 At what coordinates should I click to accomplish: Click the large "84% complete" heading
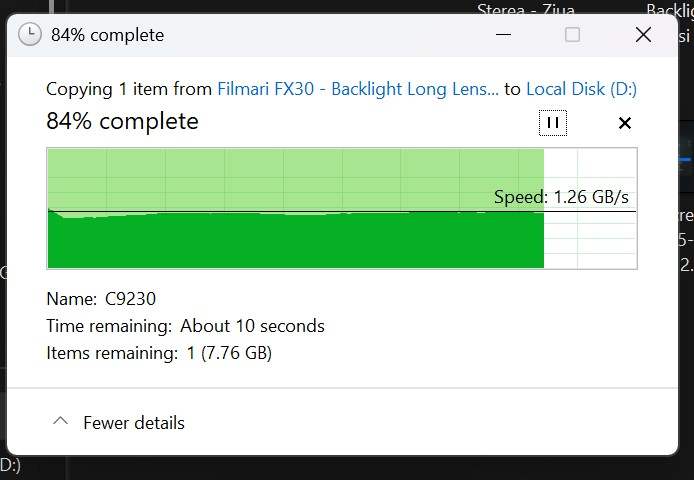[122, 122]
